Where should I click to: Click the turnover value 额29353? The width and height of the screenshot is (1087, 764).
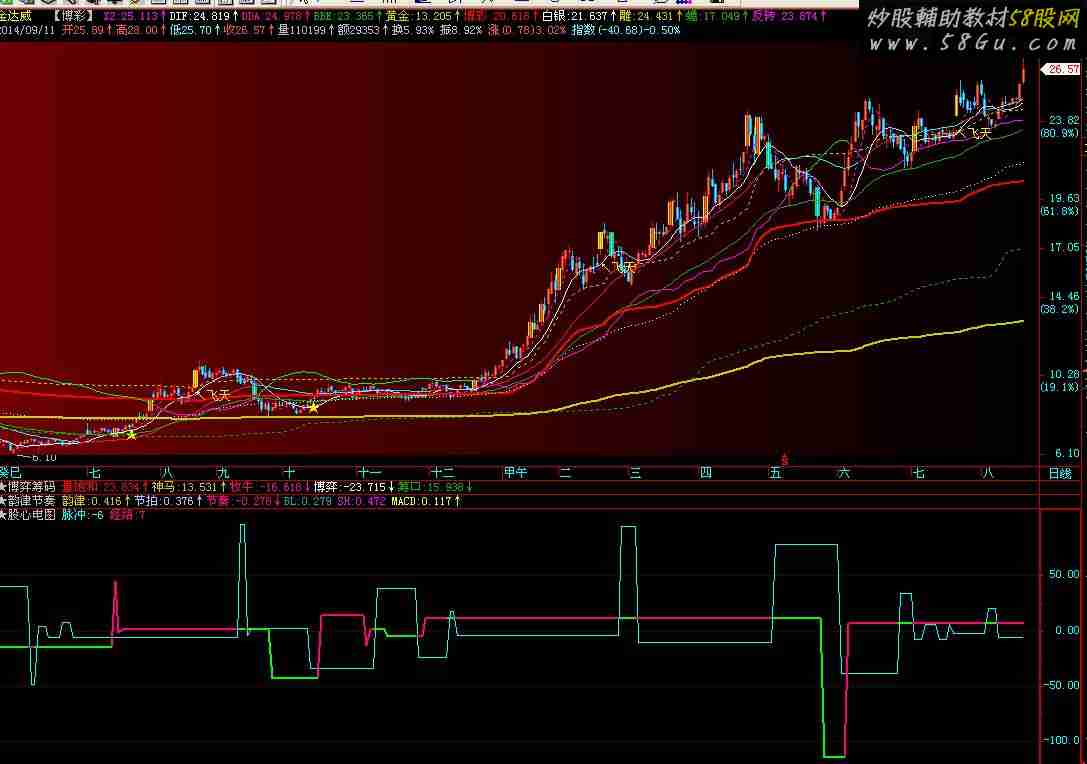coord(358,31)
